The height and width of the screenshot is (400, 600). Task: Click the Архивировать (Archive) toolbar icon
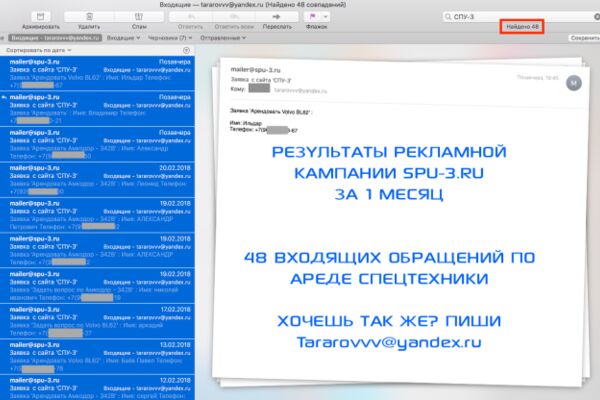point(40,16)
